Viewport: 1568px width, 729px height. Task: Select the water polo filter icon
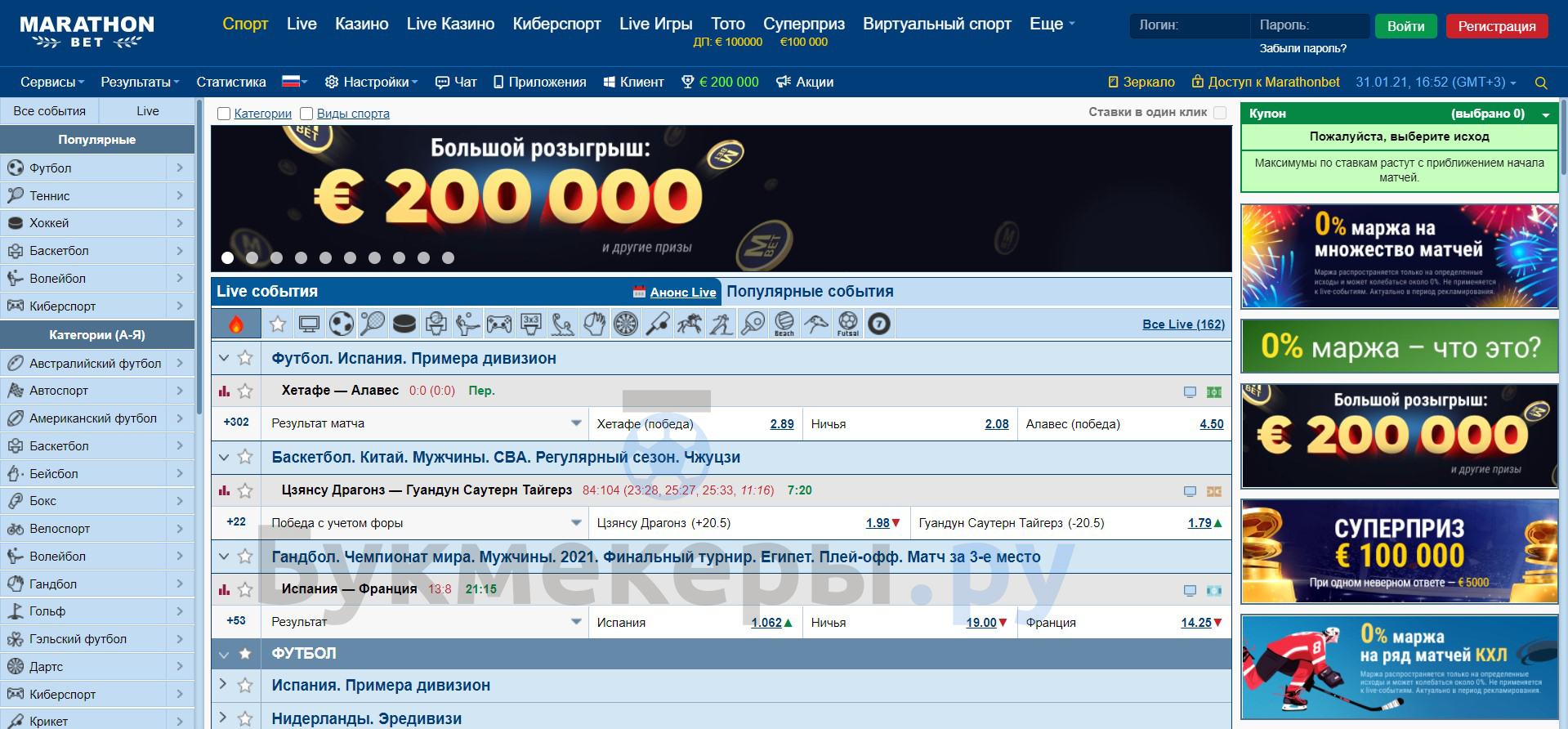click(563, 324)
